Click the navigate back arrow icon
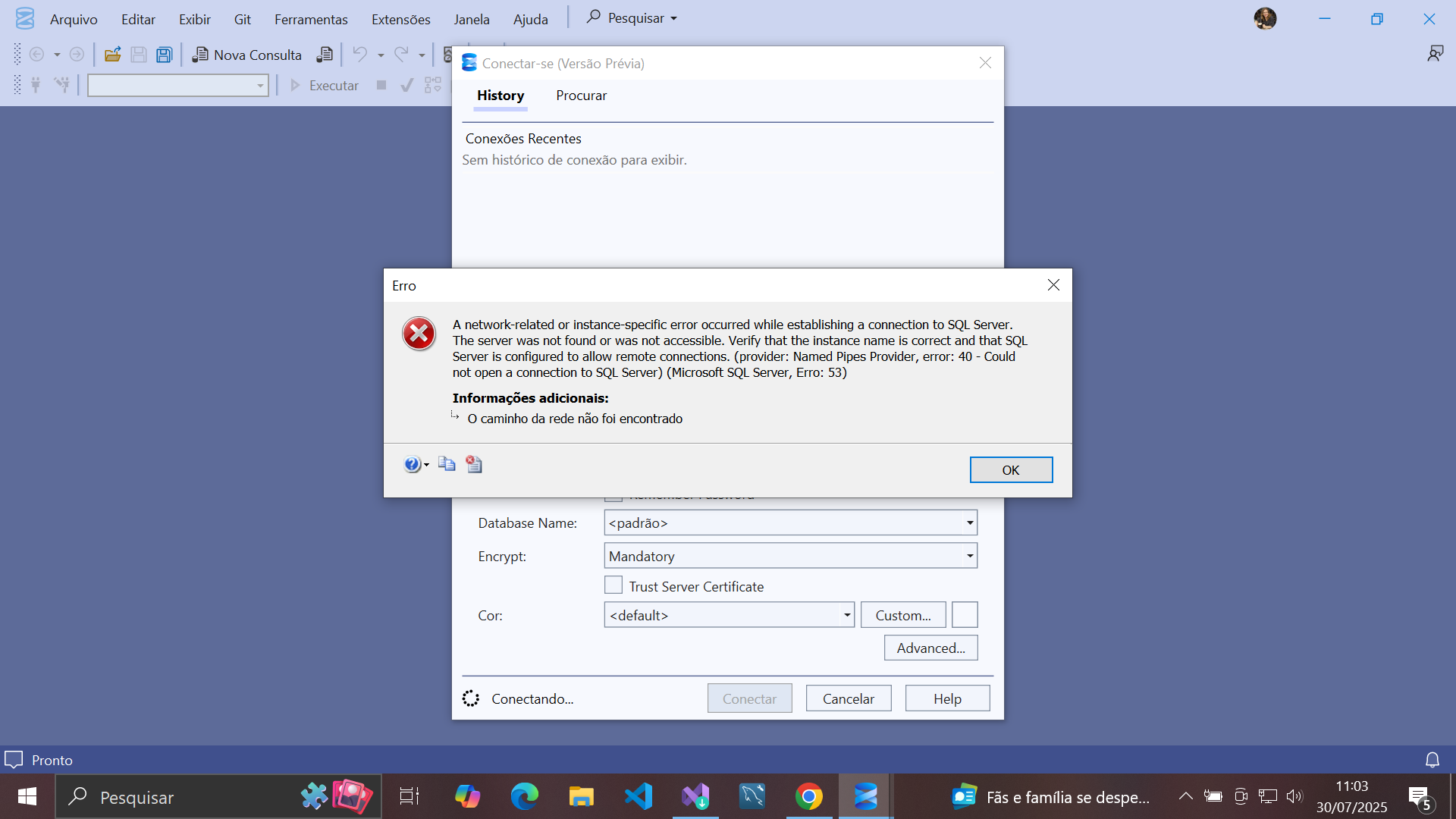The image size is (1456, 819). [36, 55]
